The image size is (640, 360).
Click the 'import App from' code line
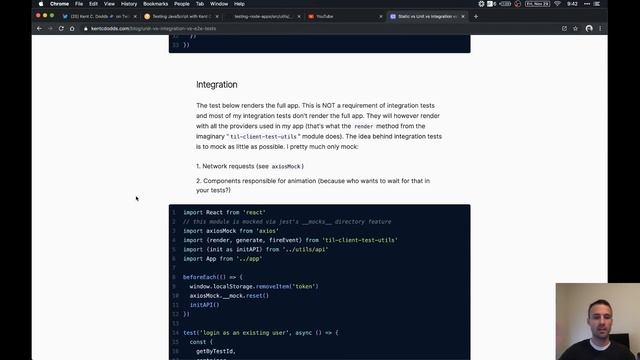223,259
